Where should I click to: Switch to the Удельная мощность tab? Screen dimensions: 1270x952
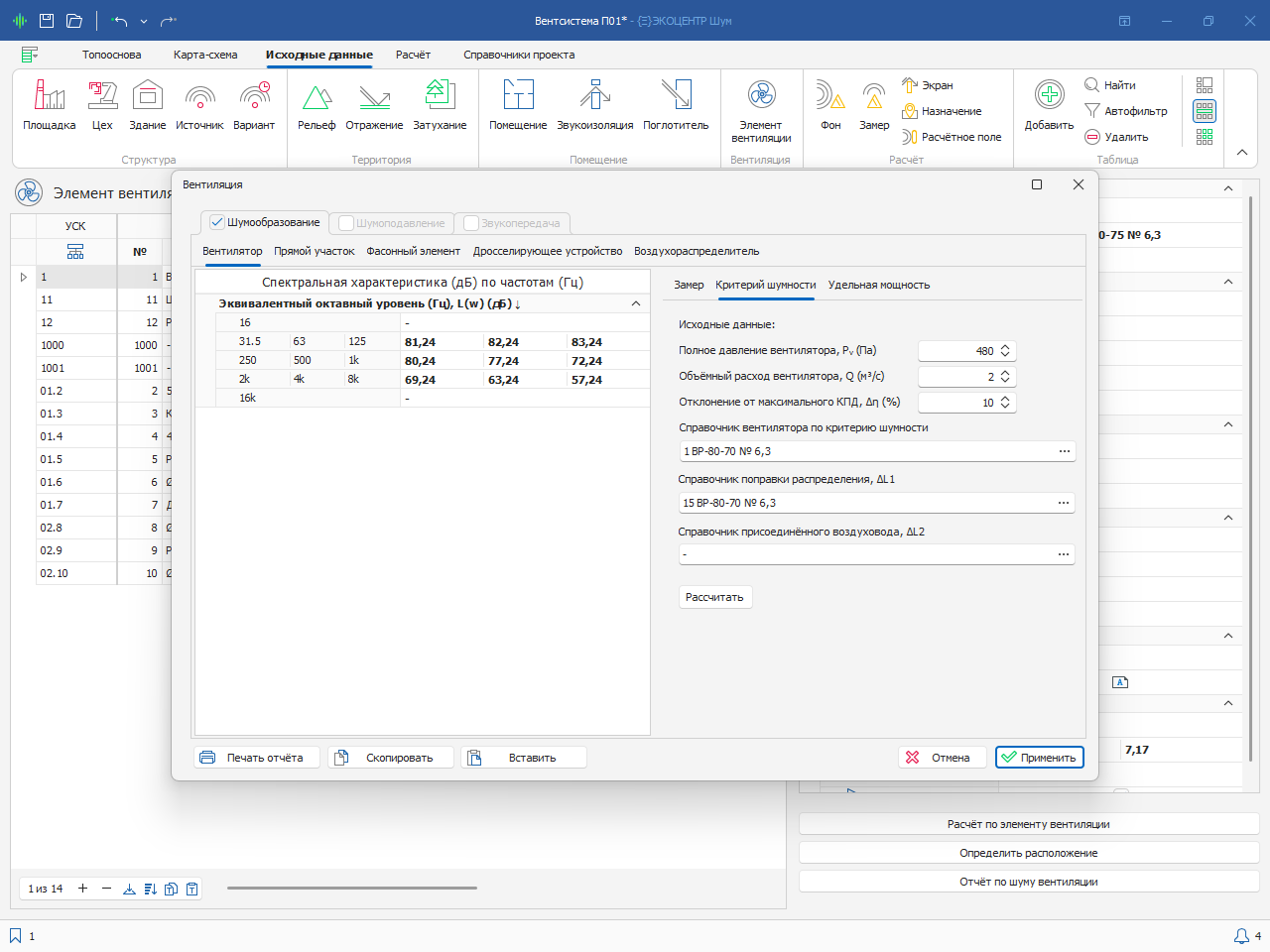pos(878,286)
